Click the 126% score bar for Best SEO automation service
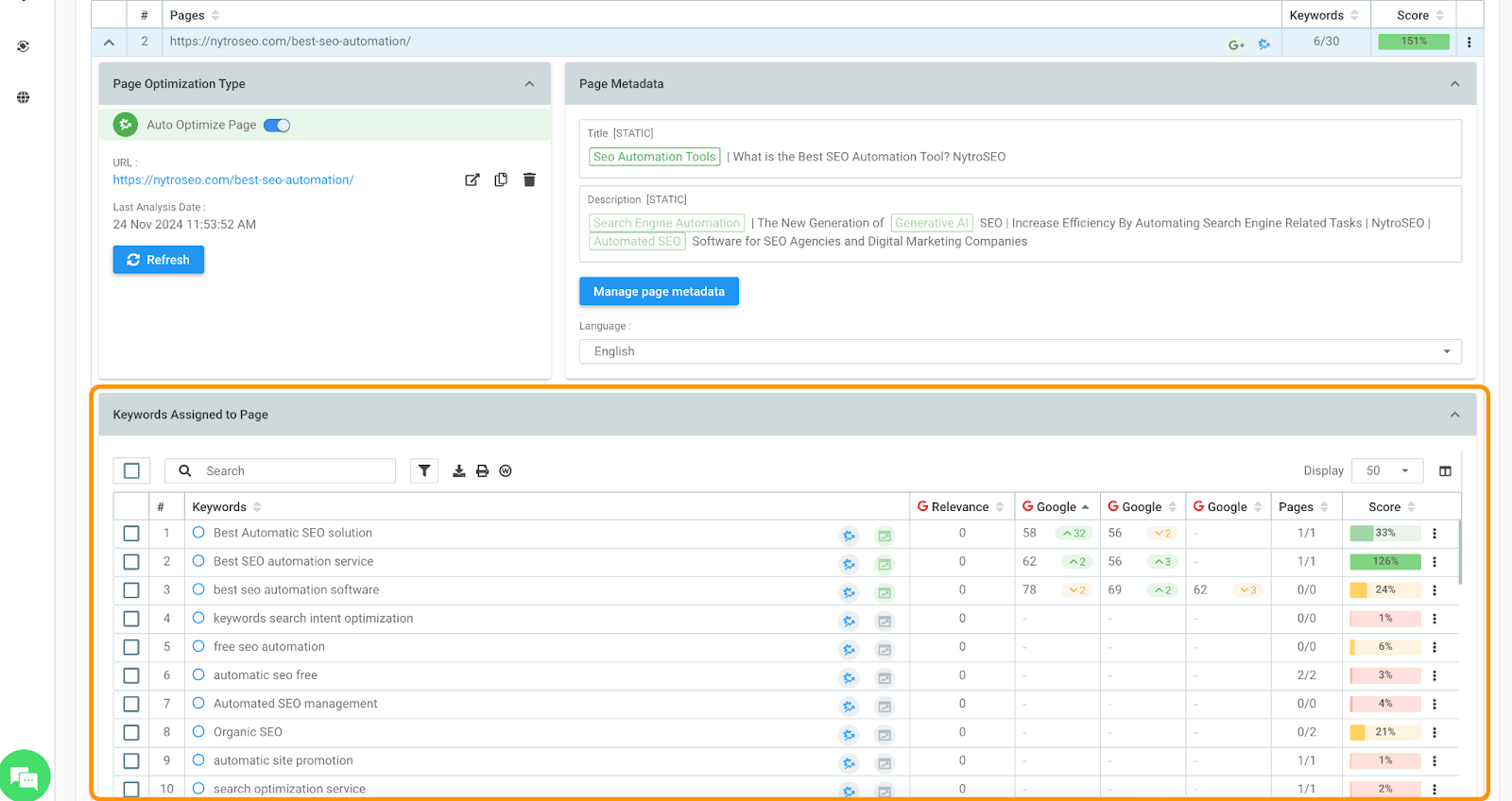The height and width of the screenshot is (801, 1512). pos(1385,562)
